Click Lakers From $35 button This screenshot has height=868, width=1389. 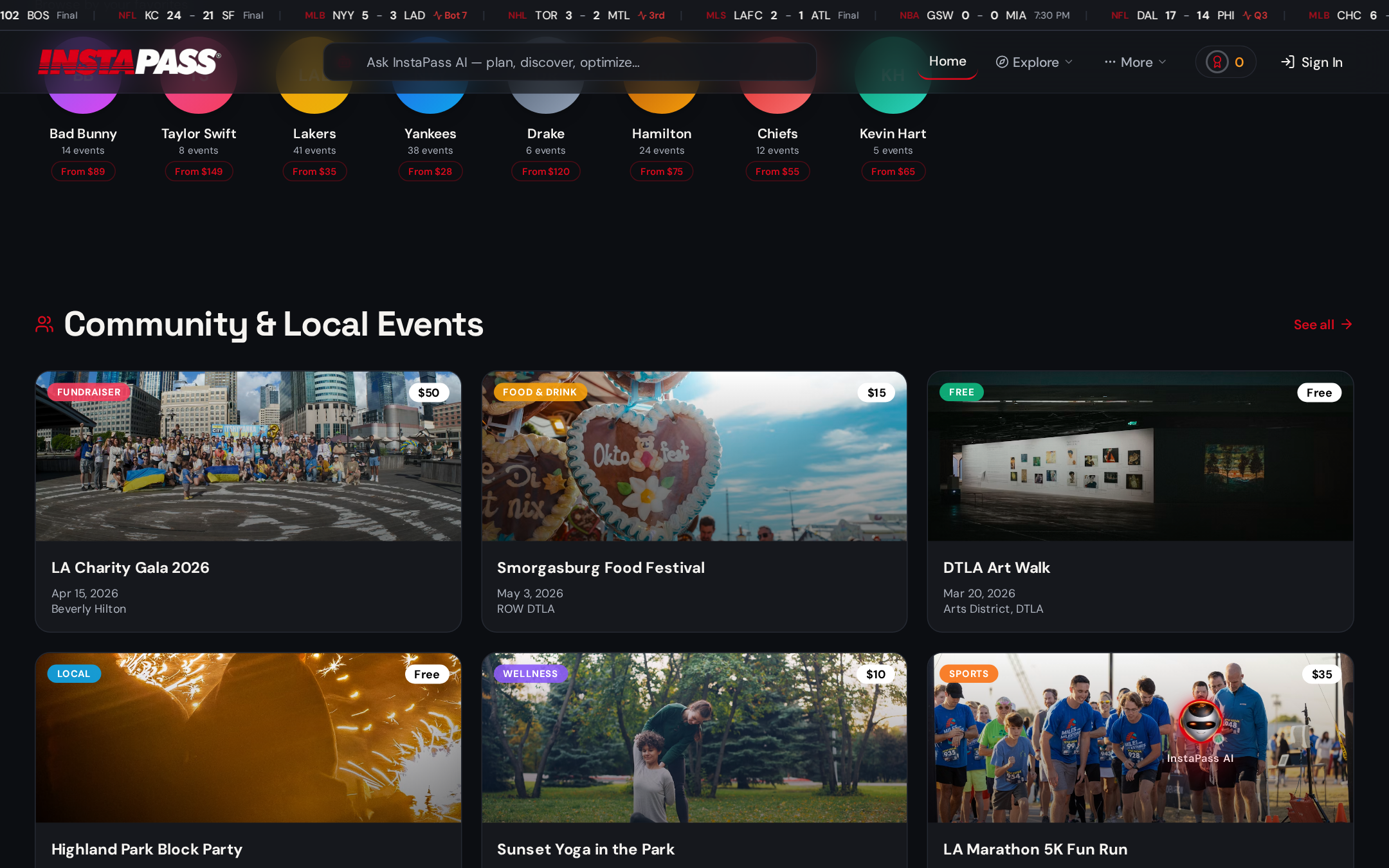(x=314, y=171)
